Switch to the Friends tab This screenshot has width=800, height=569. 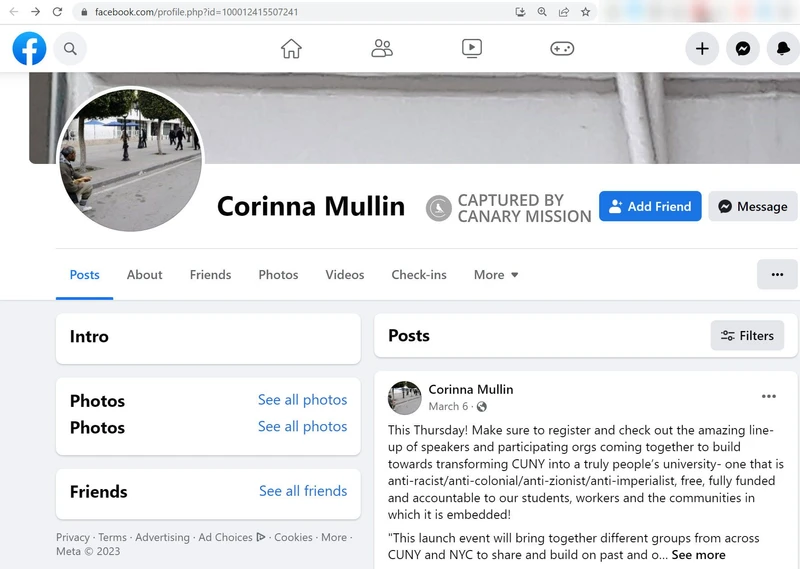coord(210,275)
